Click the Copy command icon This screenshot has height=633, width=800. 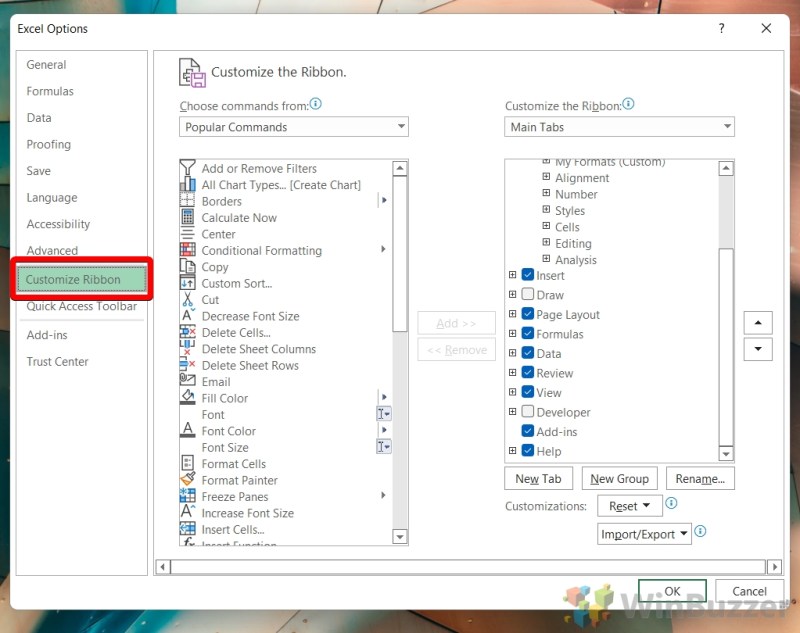click(x=187, y=266)
